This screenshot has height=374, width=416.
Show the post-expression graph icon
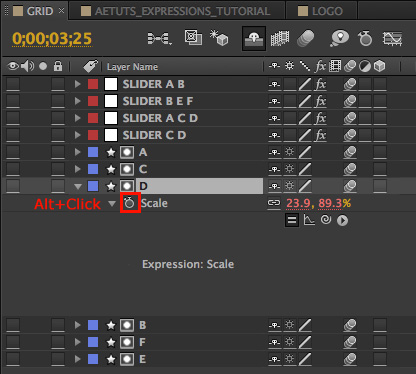click(x=309, y=220)
